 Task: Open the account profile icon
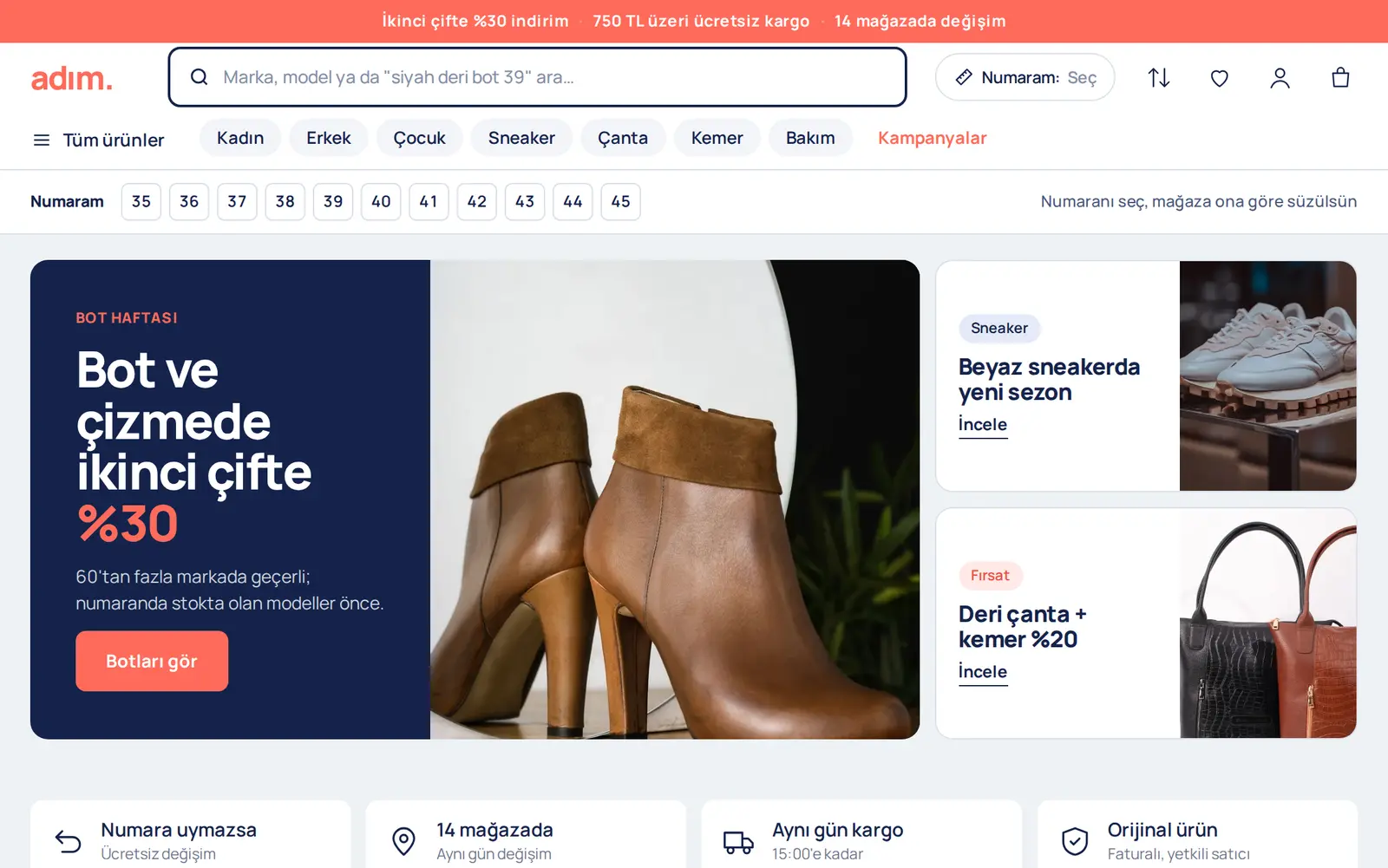pos(1280,78)
